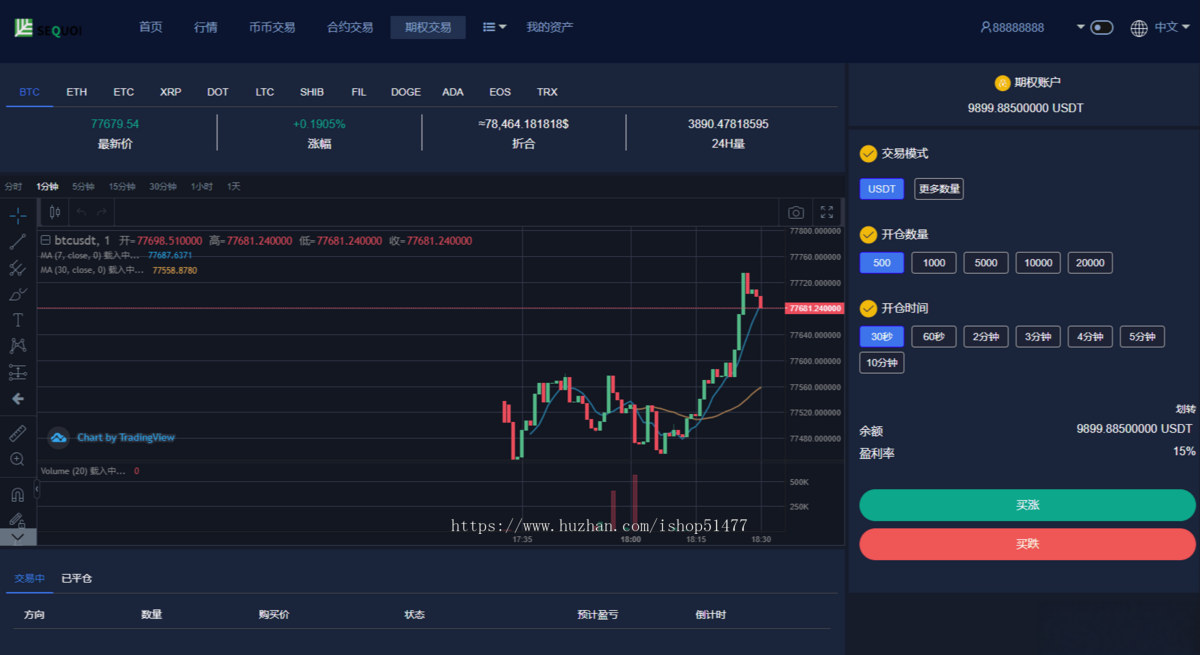
Task: Select the brush drawing tool
Action: pyautogui.click(x=18, y=294)
